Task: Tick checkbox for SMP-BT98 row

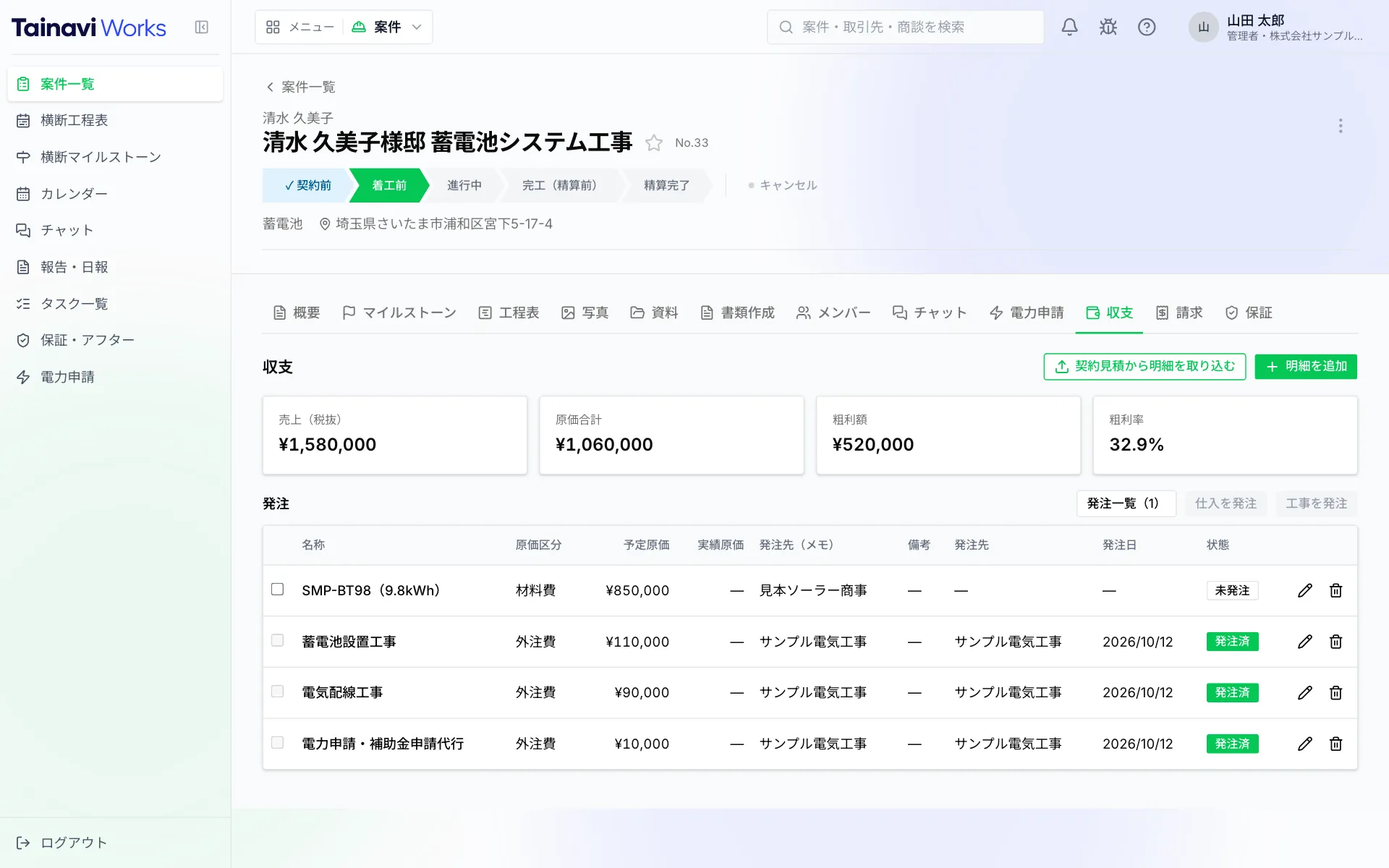Action: coord(277,590)
